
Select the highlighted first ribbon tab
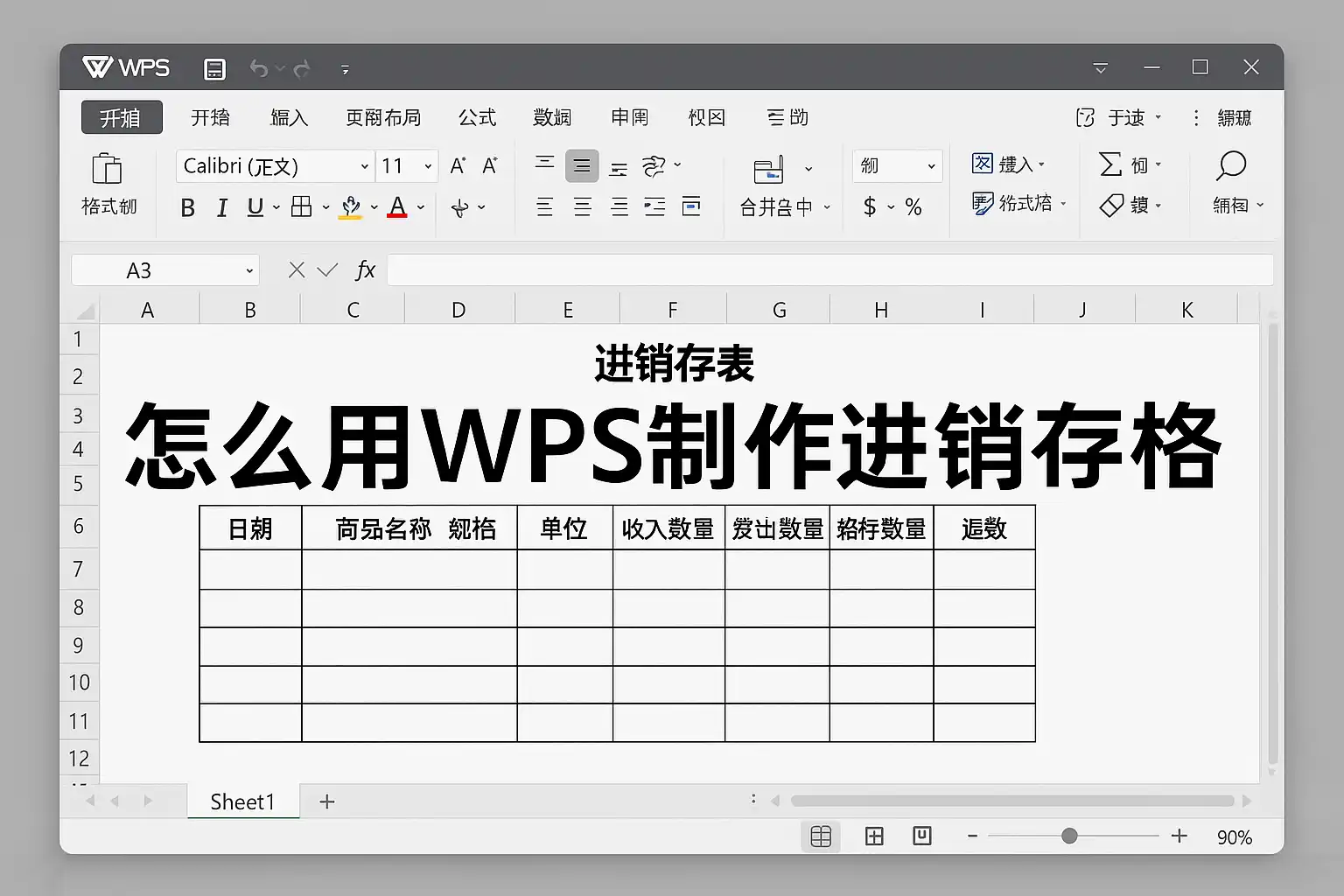[x=122, y=117]
